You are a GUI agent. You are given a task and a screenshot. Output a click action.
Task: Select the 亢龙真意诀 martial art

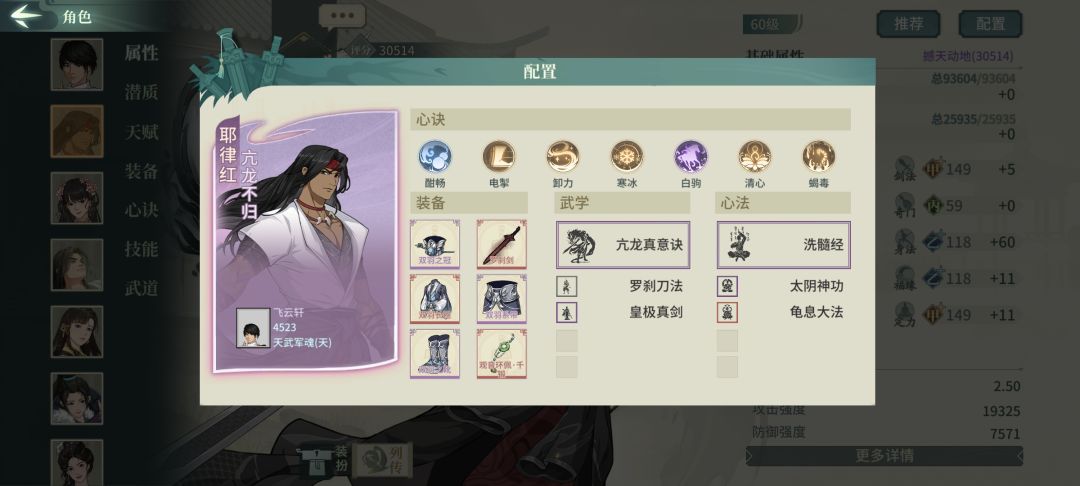(623, 244)
